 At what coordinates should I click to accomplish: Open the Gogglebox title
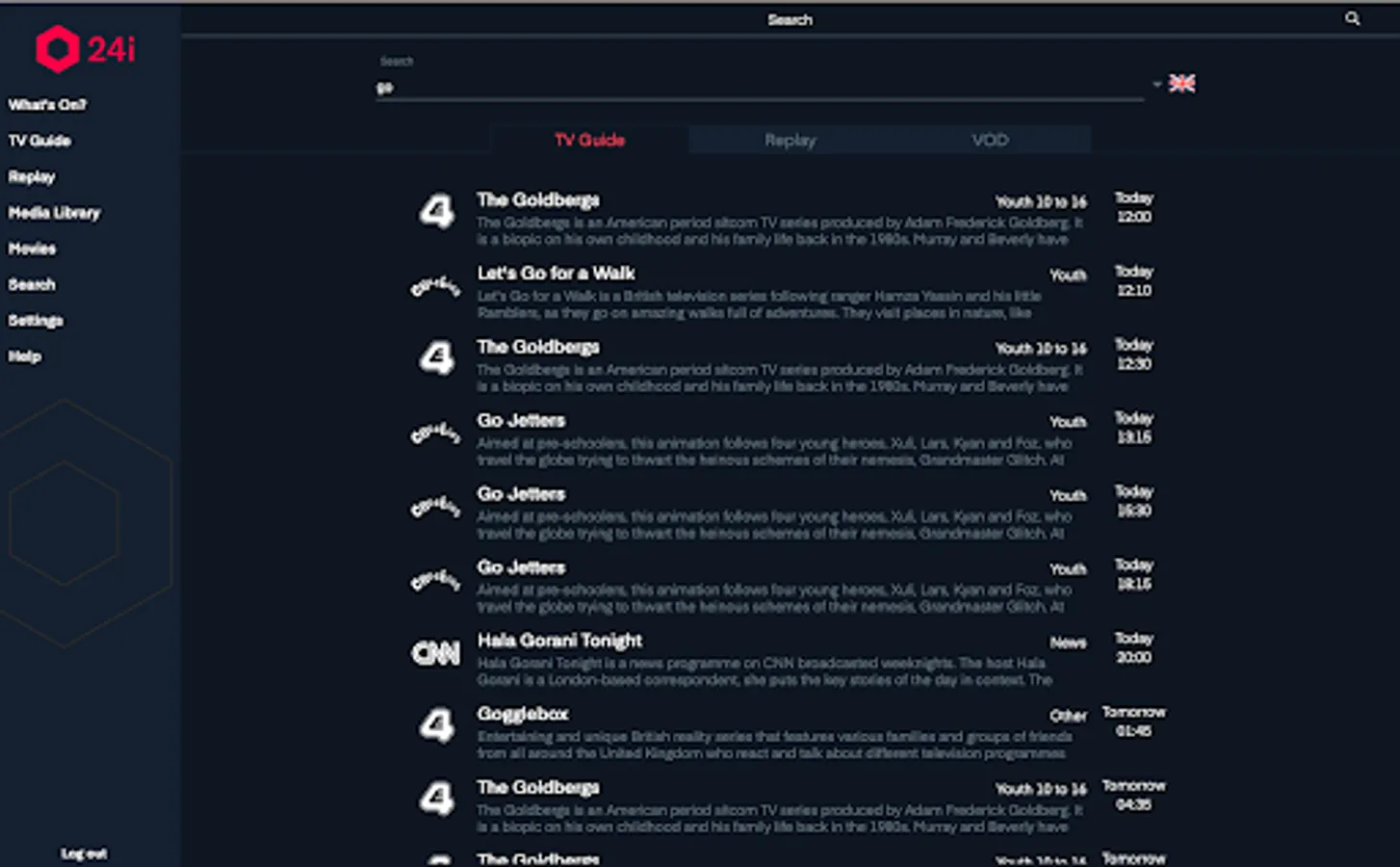[523, 714]
